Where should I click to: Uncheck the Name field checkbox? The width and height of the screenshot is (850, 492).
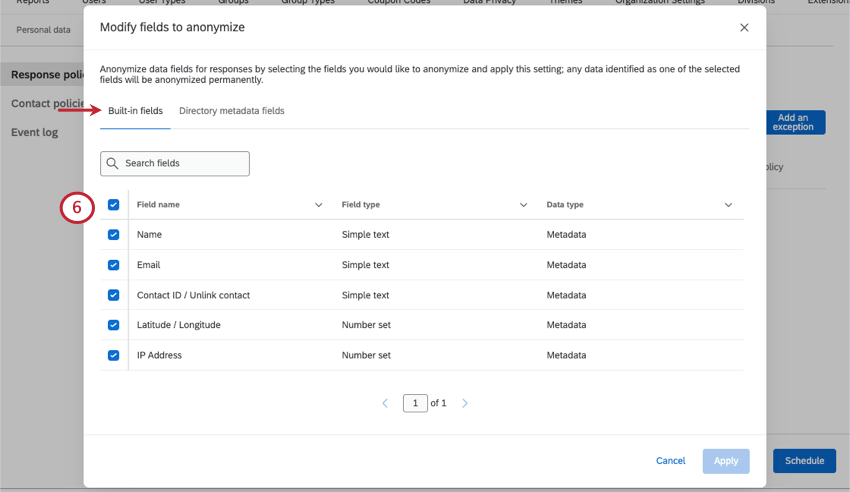113,235
